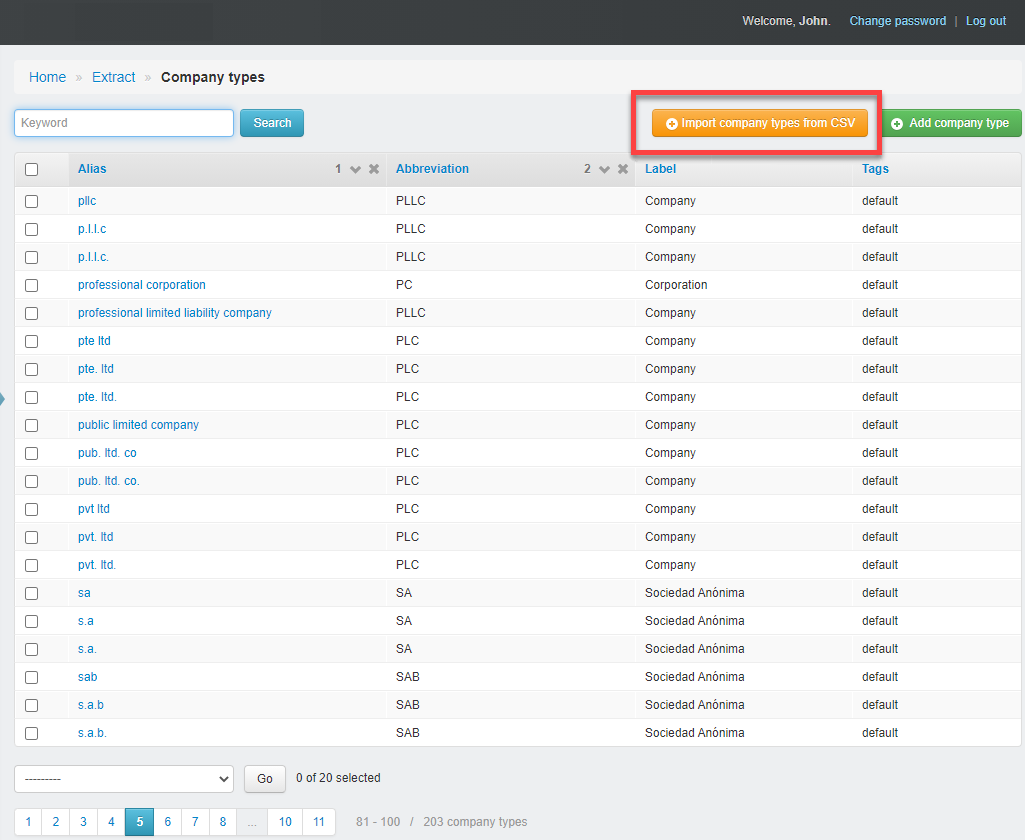Click Corporation label cell
Screen dimensions: 1025x840
pos(676,285)
